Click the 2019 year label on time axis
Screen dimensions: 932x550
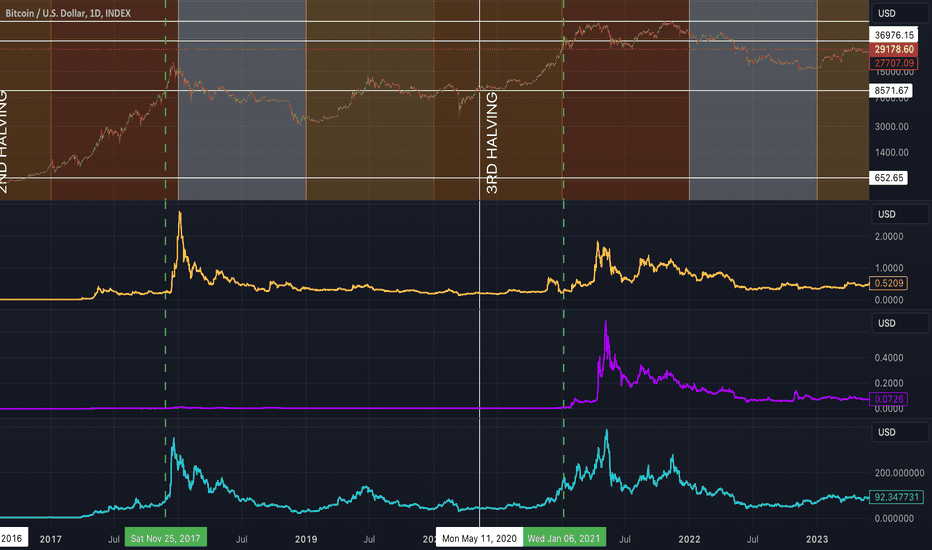306,539
